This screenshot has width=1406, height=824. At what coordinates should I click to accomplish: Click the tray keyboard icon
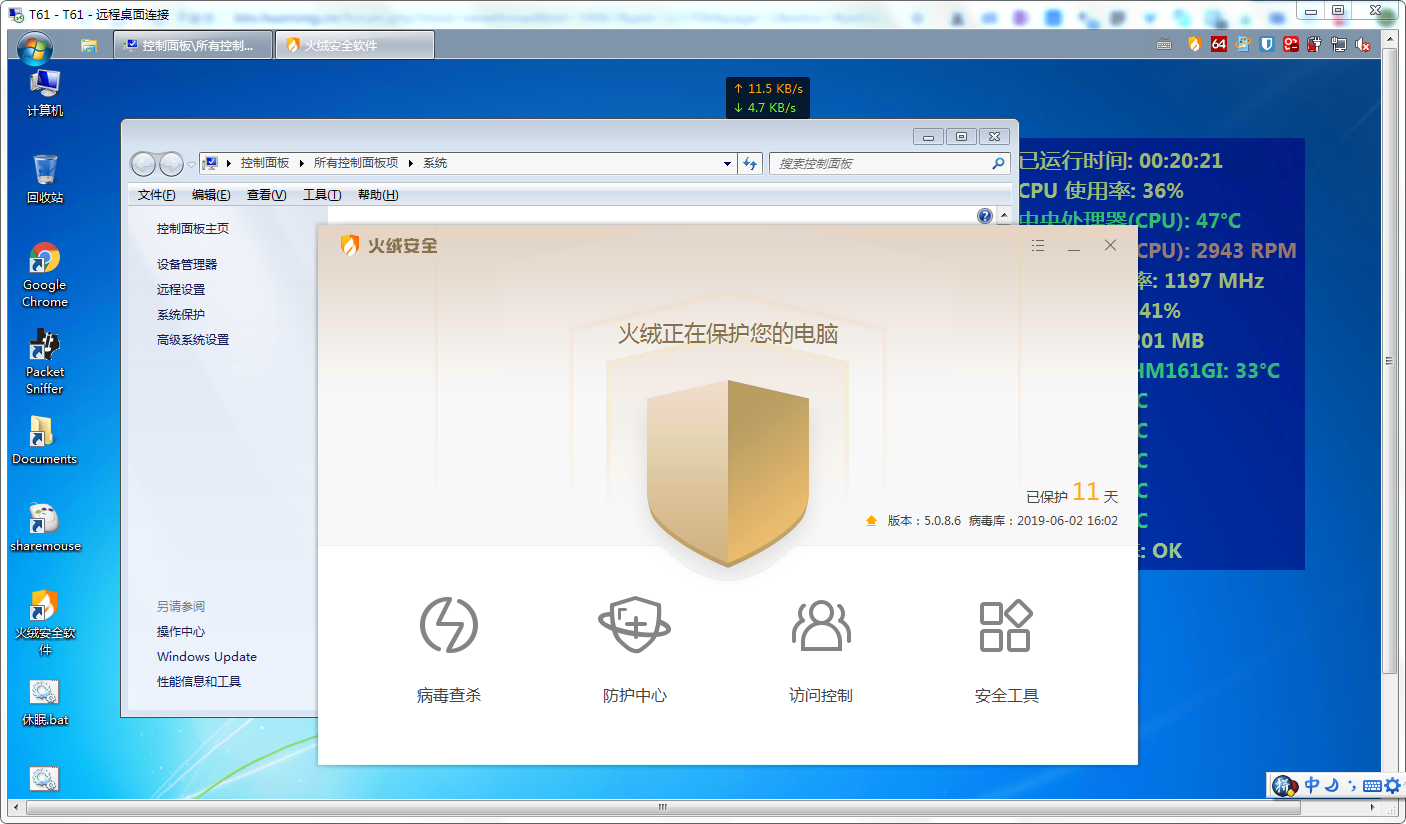coord(1164,44)
